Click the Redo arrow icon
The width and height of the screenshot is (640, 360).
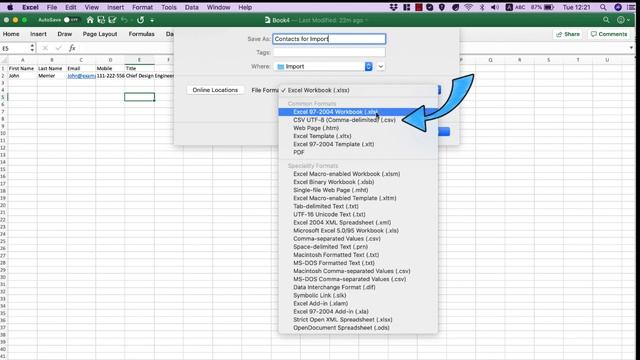(140, 20)
